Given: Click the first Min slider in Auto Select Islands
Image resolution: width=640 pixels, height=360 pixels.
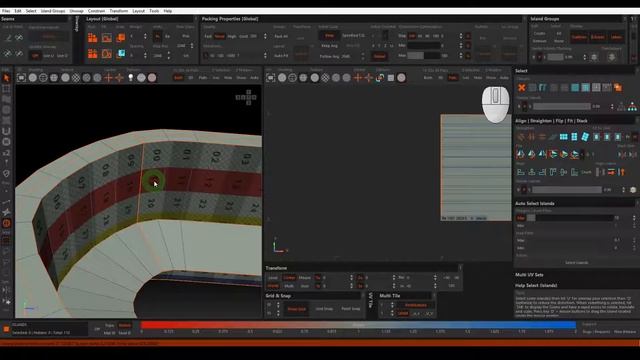Looking at the screenshot, I should (571, 218).
